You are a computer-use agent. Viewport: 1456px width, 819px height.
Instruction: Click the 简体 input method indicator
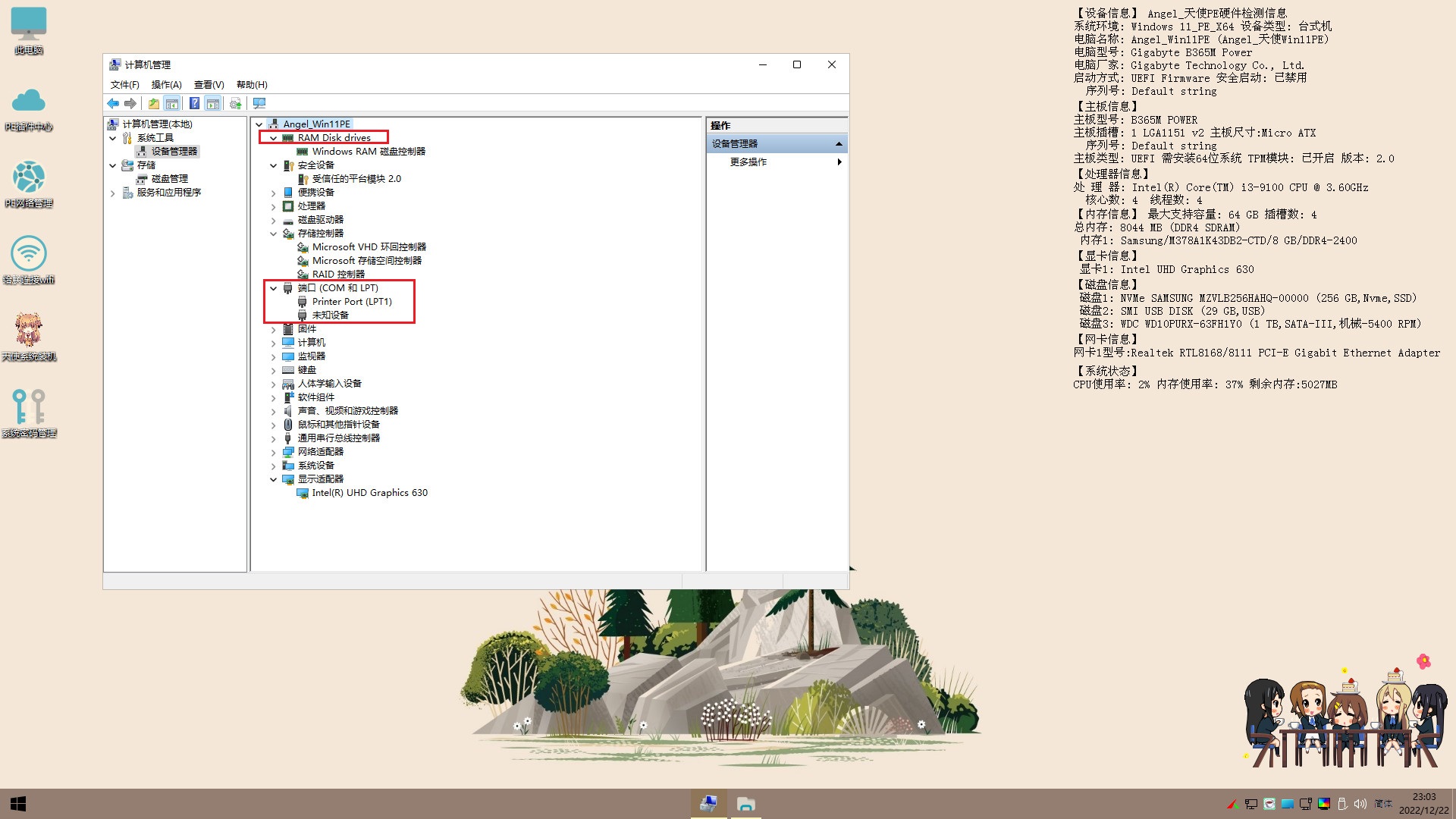click(1383, 804)
